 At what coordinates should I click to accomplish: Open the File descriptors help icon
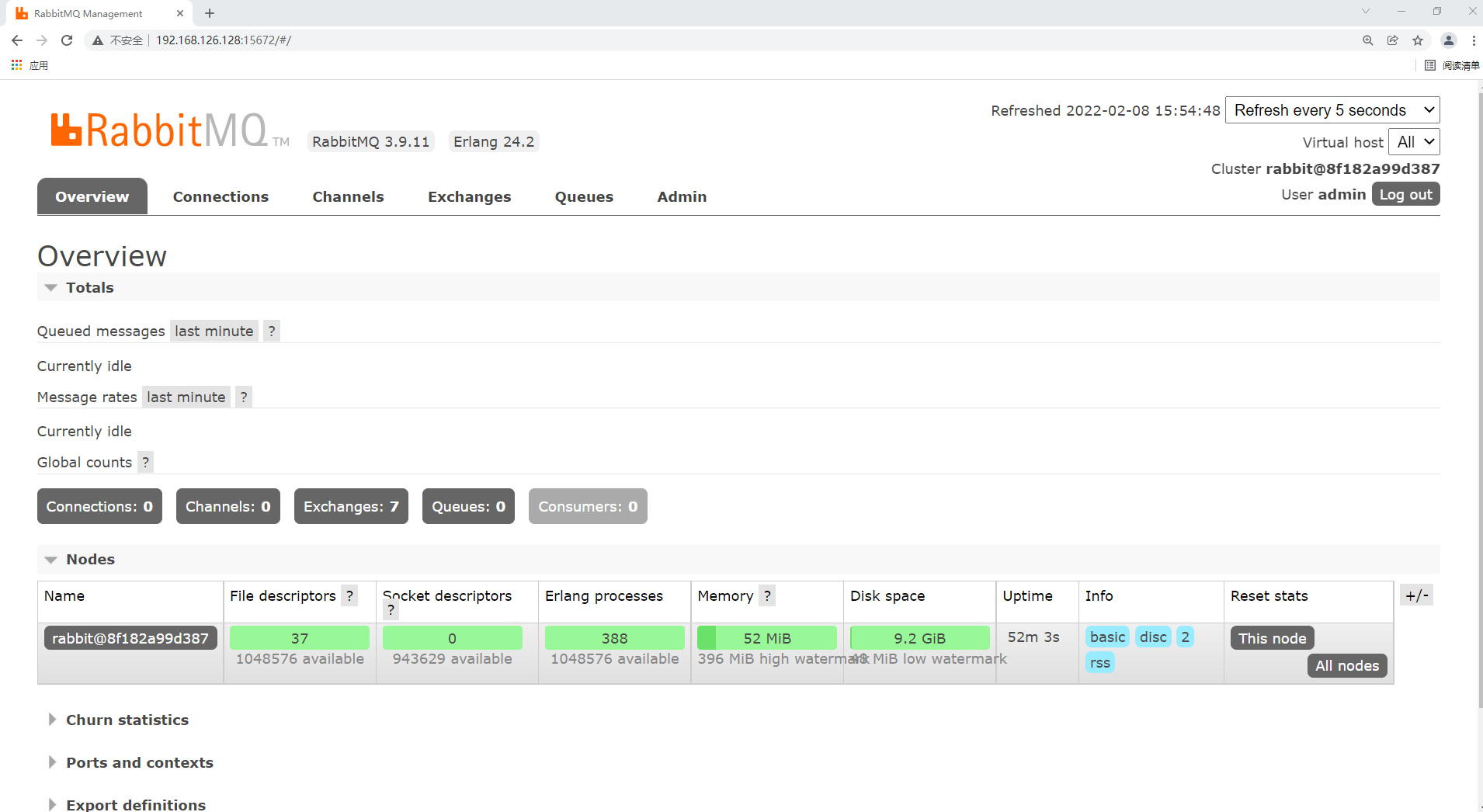pos(350,595)
